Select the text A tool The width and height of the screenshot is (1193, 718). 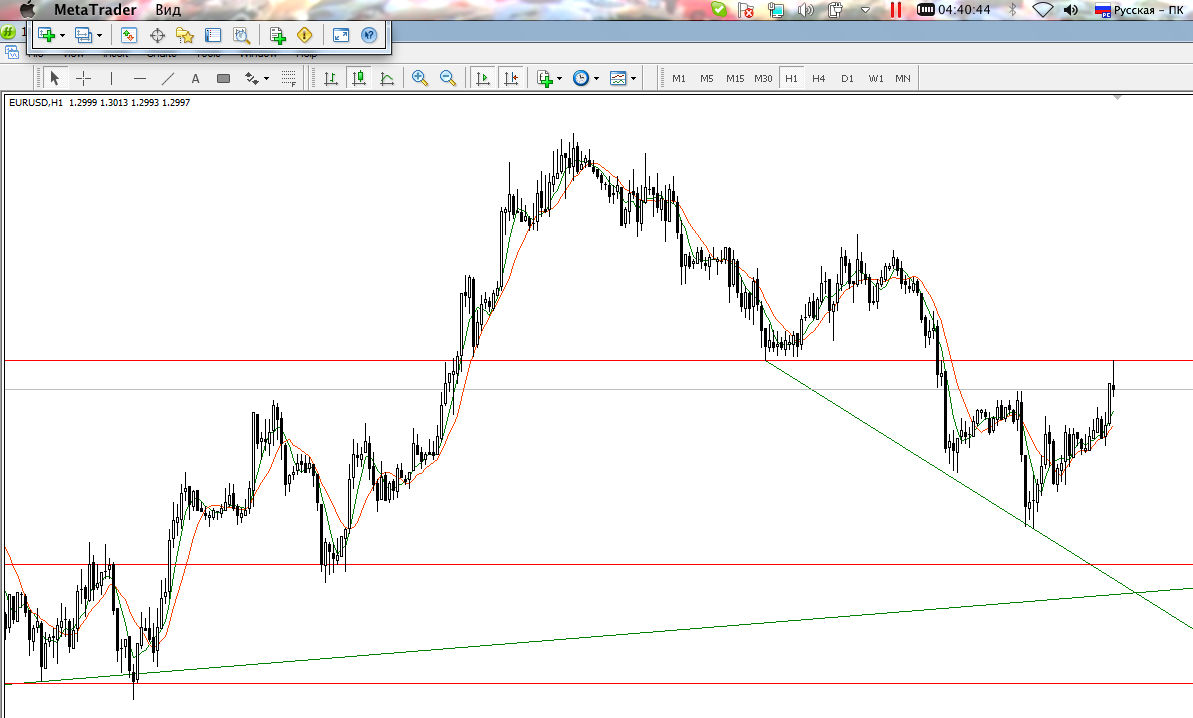pos(196,78)
